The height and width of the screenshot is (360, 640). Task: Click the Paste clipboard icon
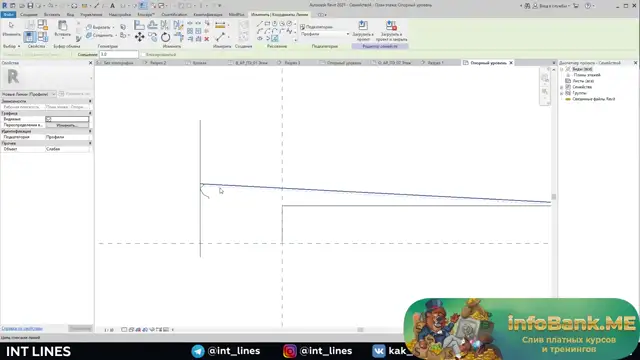tap(62, 29)
